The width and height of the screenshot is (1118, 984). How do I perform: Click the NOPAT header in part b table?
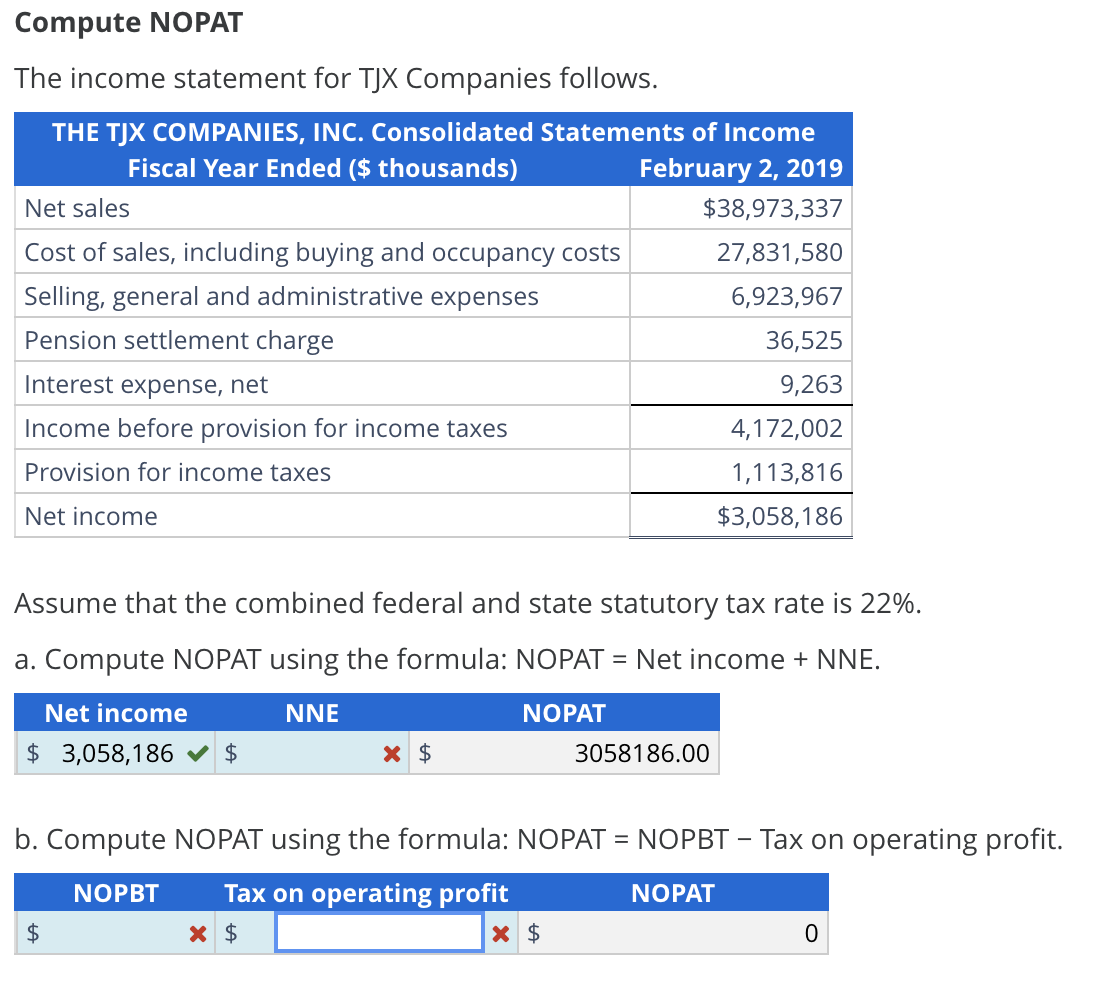click(x=673, y=893)
